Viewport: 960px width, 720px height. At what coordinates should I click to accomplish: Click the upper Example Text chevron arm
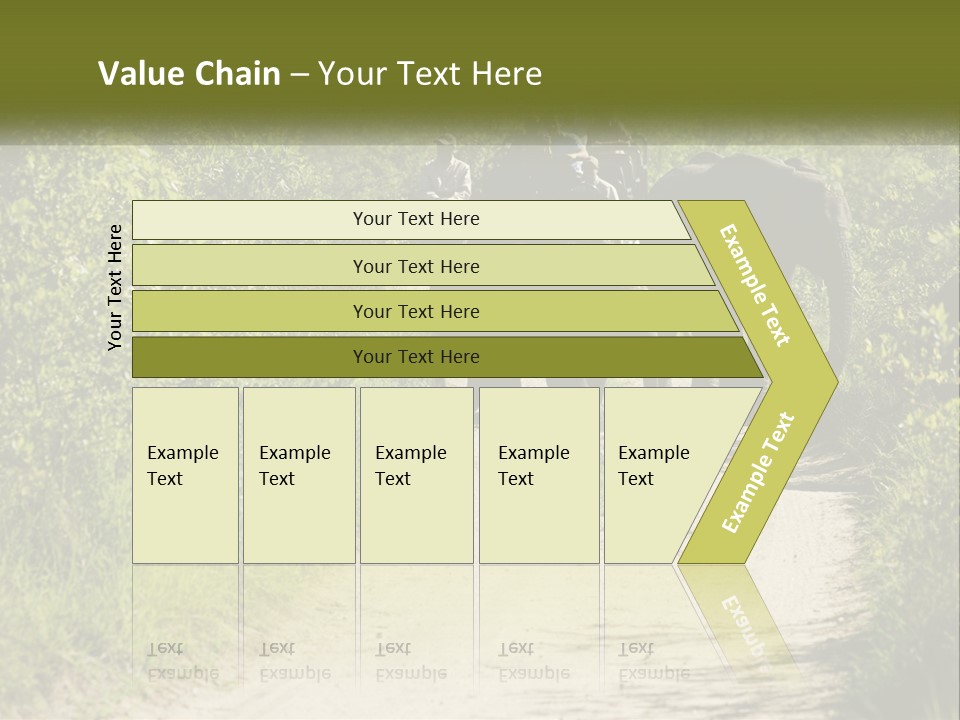(755, 285)
